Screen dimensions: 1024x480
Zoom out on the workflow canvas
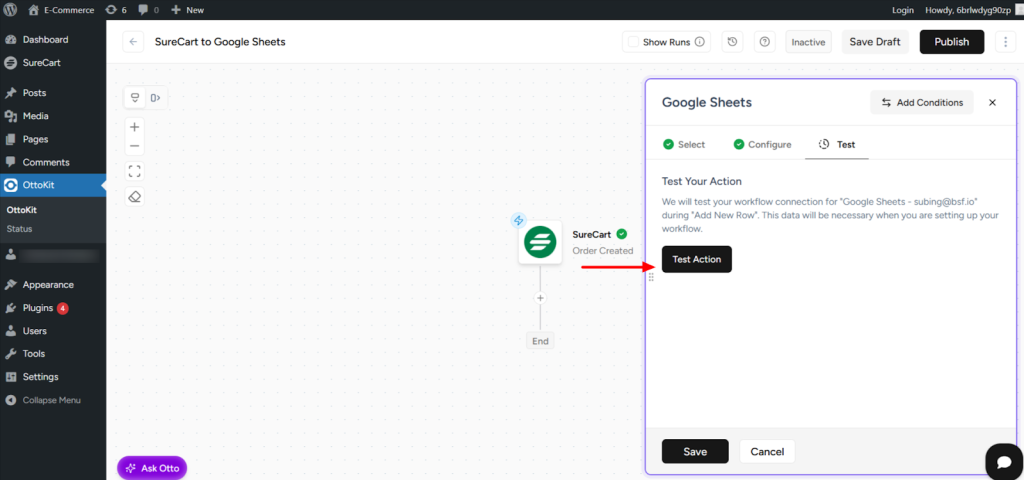point(135,146)
